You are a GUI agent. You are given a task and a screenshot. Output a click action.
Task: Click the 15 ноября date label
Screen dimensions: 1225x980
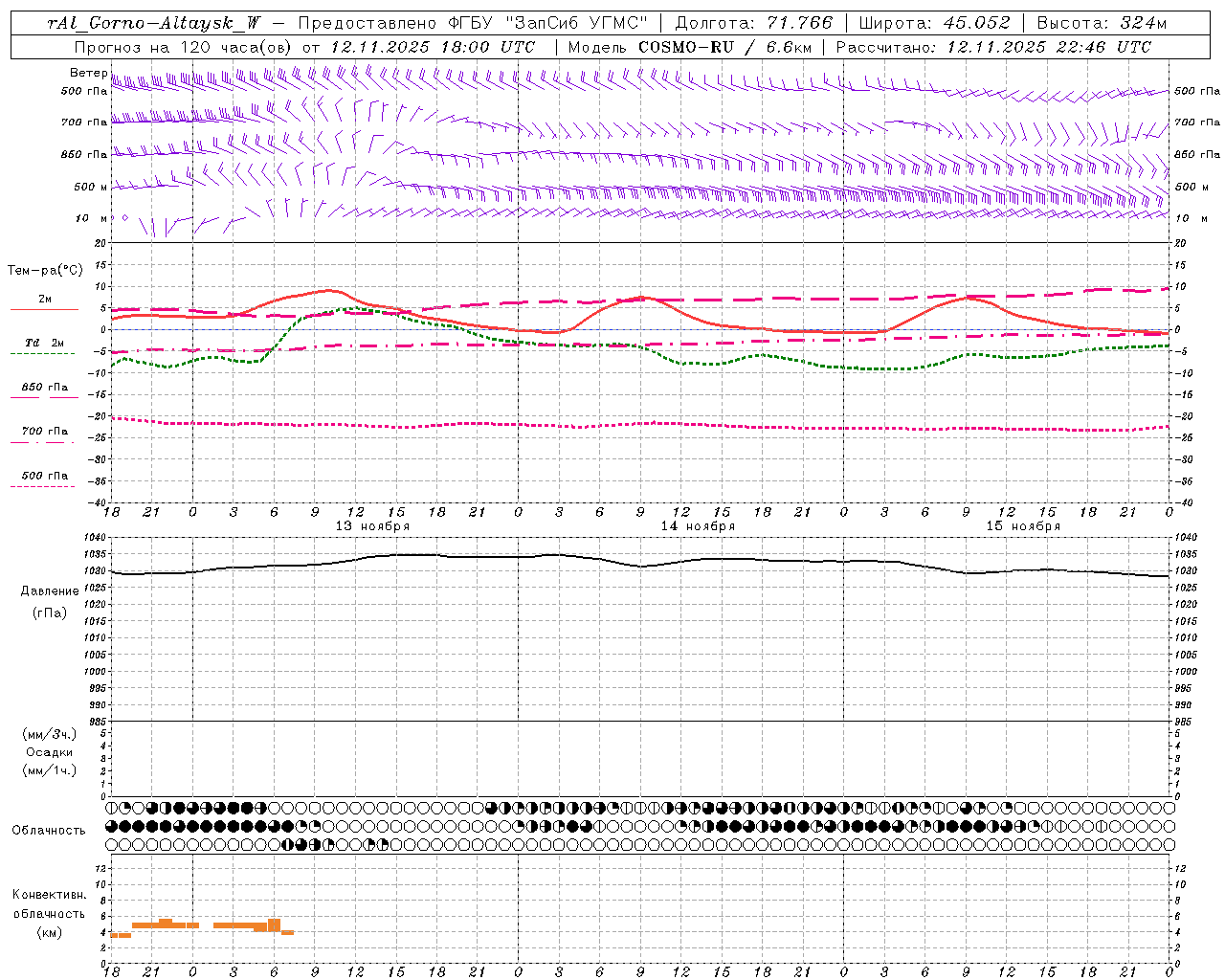point(1023,526)
